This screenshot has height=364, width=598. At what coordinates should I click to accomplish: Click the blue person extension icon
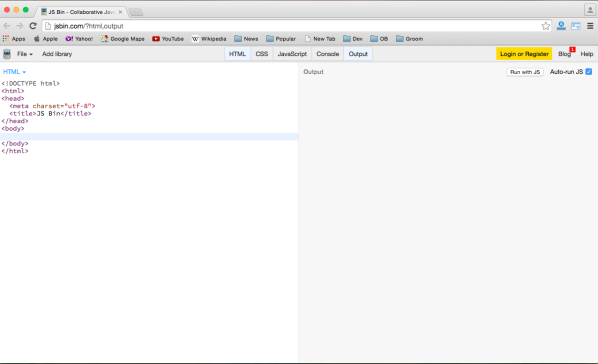tap(561, 26)
